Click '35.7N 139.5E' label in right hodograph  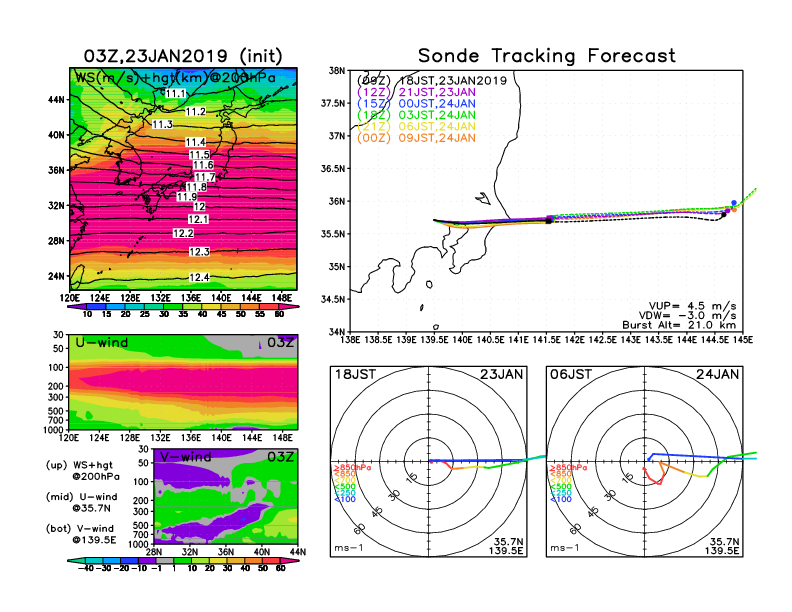coord(722,546)
